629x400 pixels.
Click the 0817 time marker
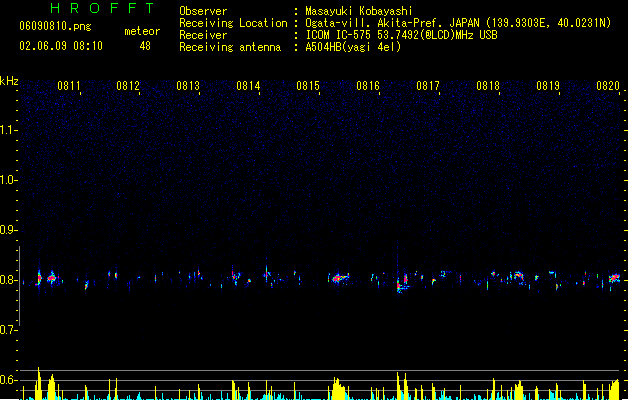[x=428, y=86]
